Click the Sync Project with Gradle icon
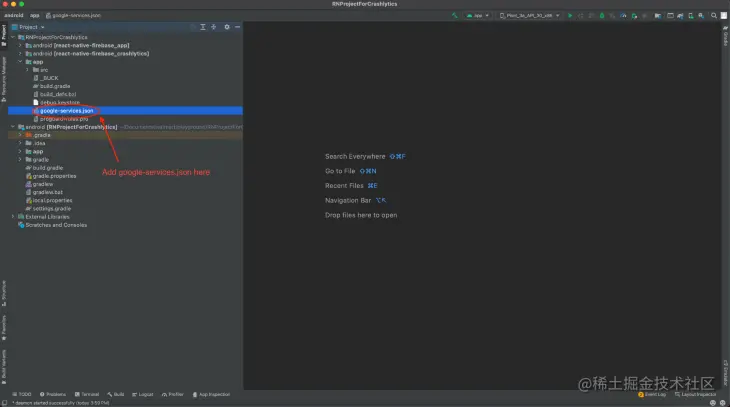Screen dimensions: 730x407 (680, 15)
